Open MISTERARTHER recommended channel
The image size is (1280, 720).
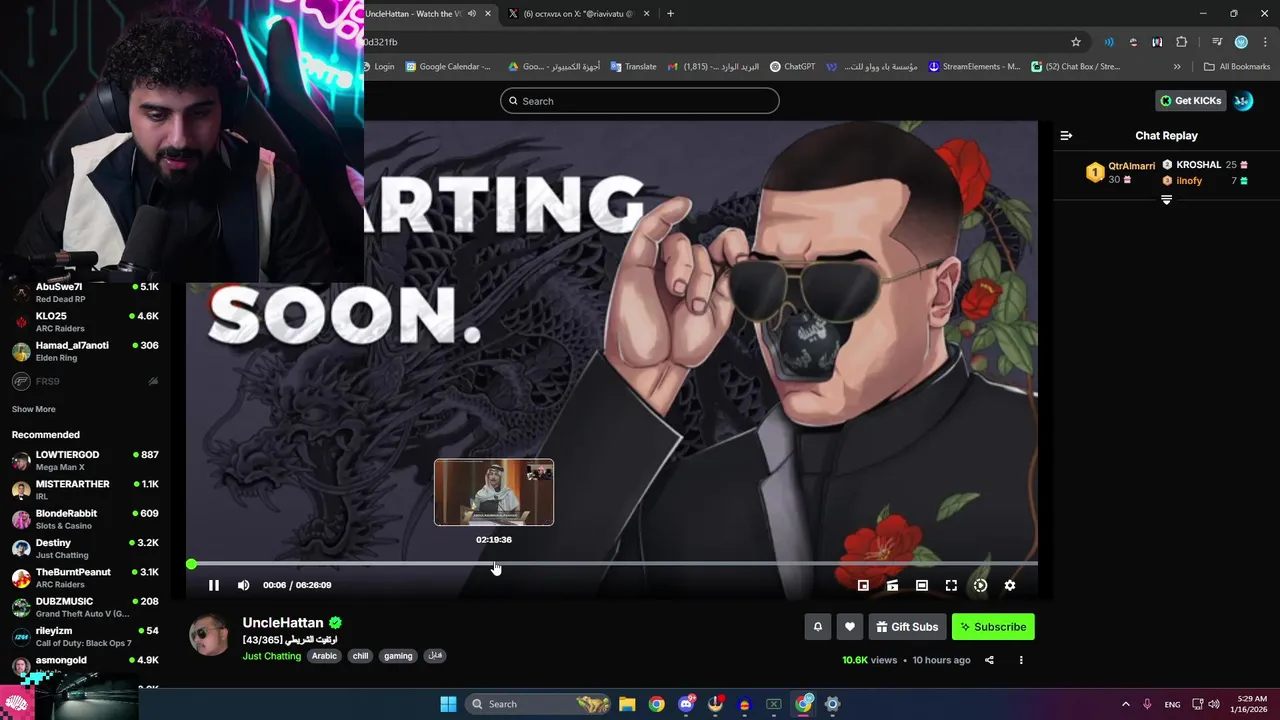[x=85, y=490]
